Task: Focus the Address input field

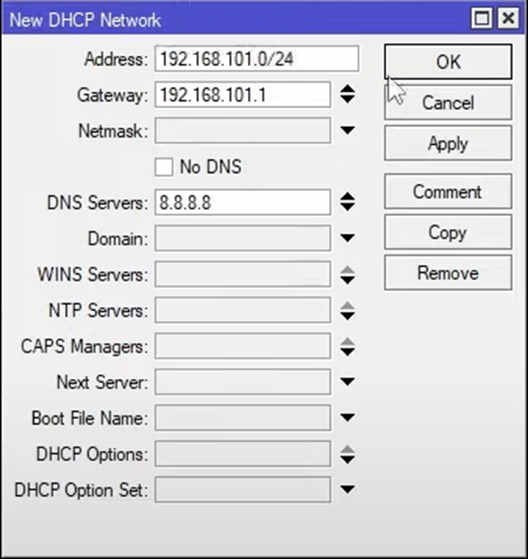Action: coord(257,58)
